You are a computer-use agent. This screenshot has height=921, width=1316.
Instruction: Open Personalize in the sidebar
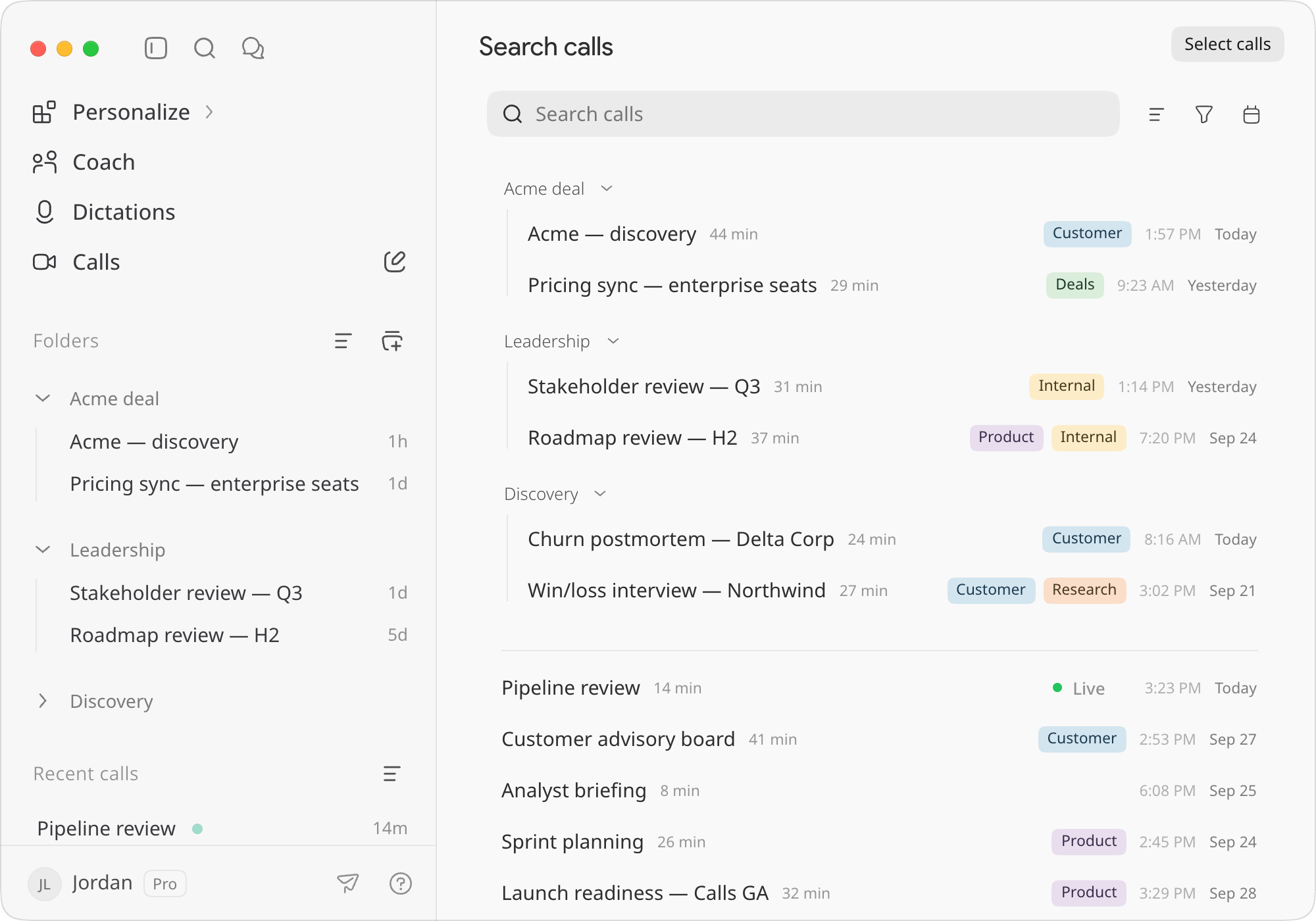(131, 112)
